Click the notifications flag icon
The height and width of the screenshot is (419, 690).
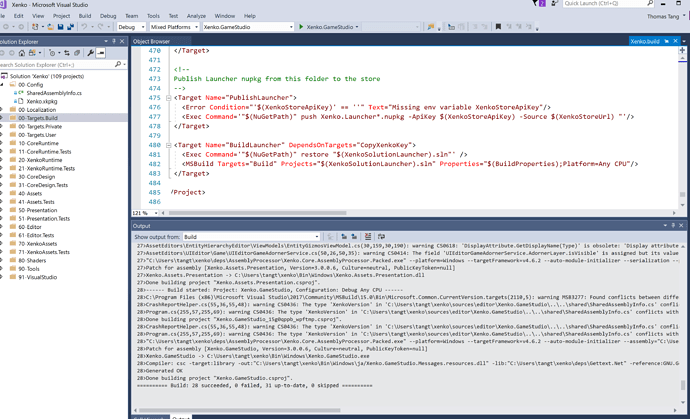point(536,4)
